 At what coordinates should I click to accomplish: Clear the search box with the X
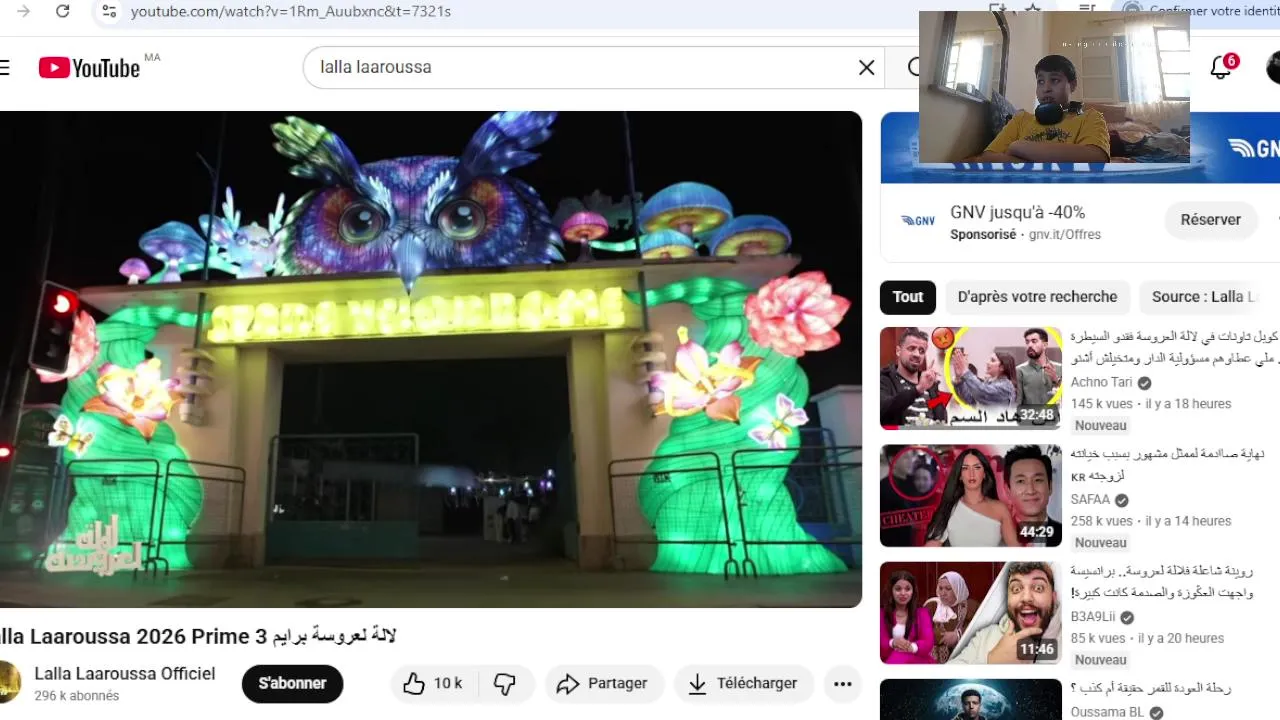click(x=866, y=67)
